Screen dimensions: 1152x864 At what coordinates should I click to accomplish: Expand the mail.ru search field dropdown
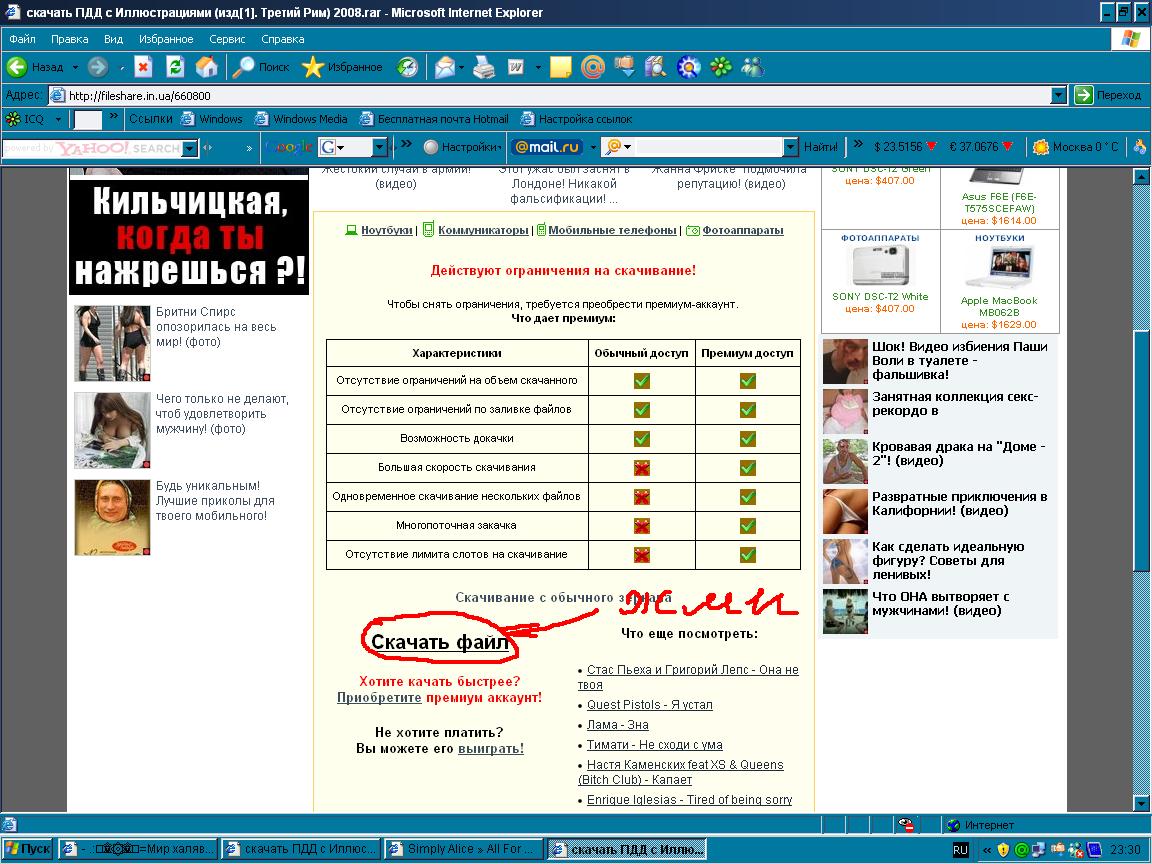tap(790, 147)
